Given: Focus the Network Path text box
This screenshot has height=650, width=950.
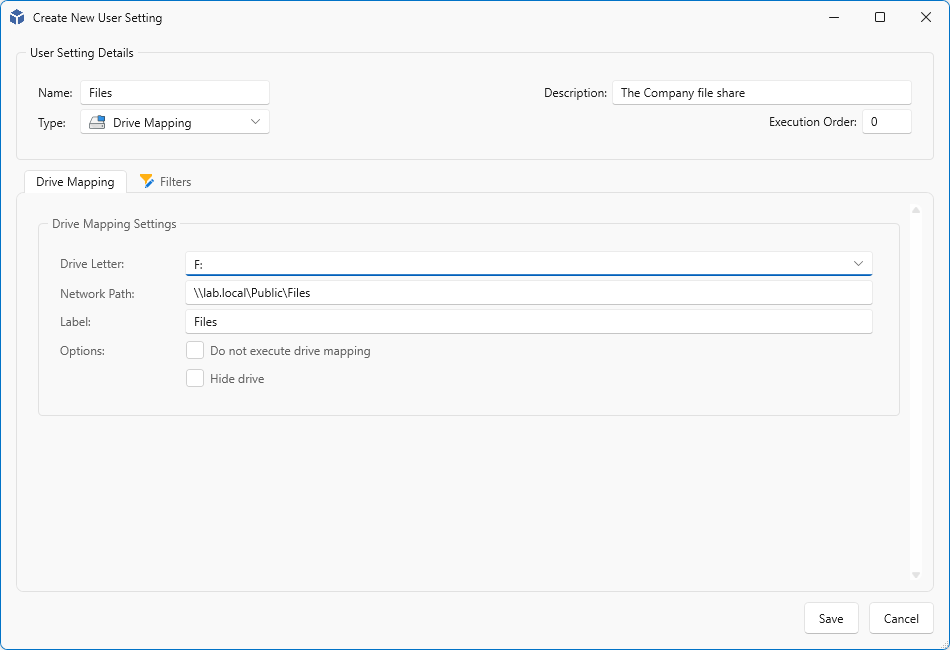Looking at the screenshot, I should click(528, 293).
